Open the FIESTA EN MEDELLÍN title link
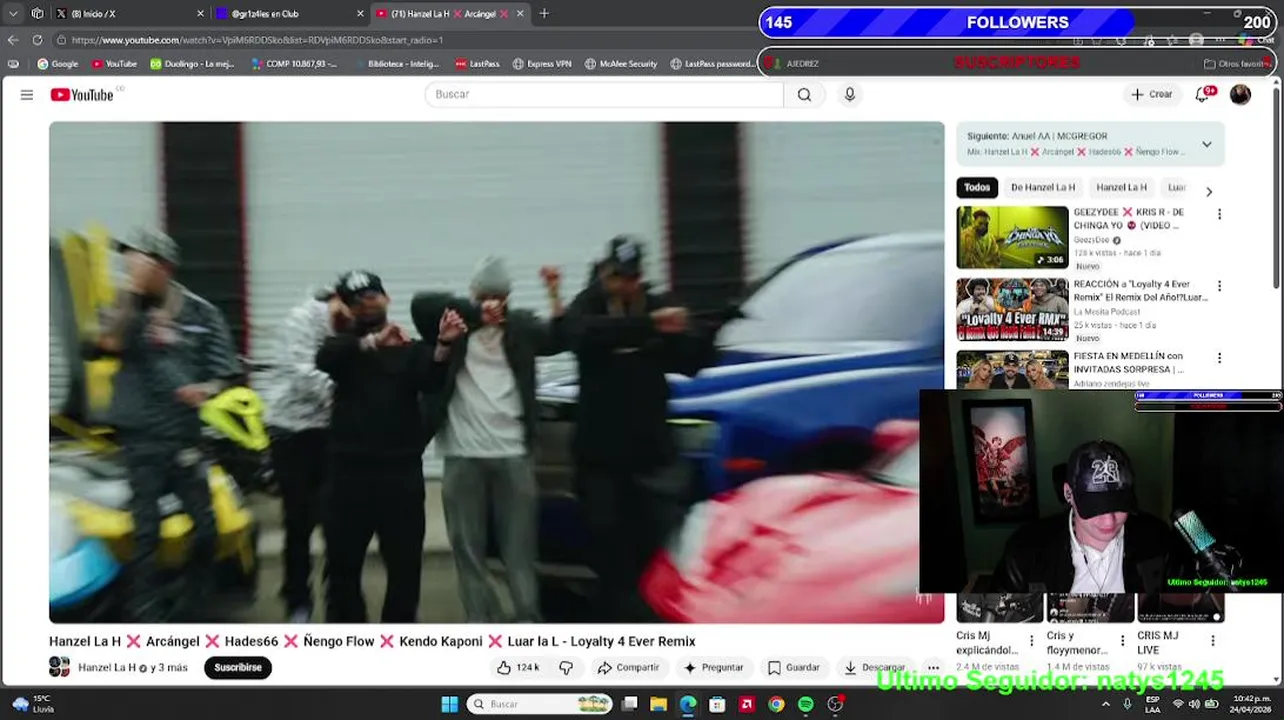This screenshot has width=1284, height=720. click(x=1129, y=362)
